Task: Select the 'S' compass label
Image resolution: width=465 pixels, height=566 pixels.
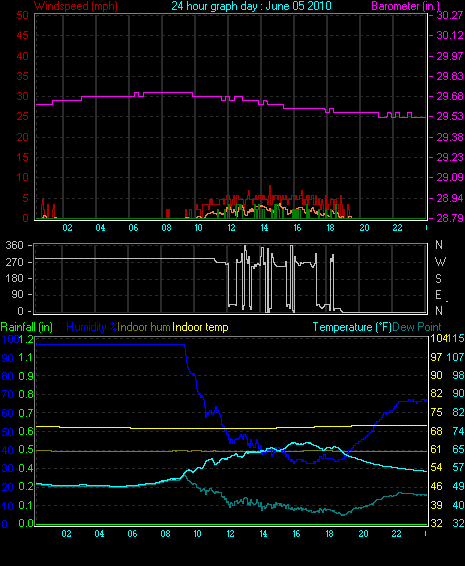Action: click(439, 279)
